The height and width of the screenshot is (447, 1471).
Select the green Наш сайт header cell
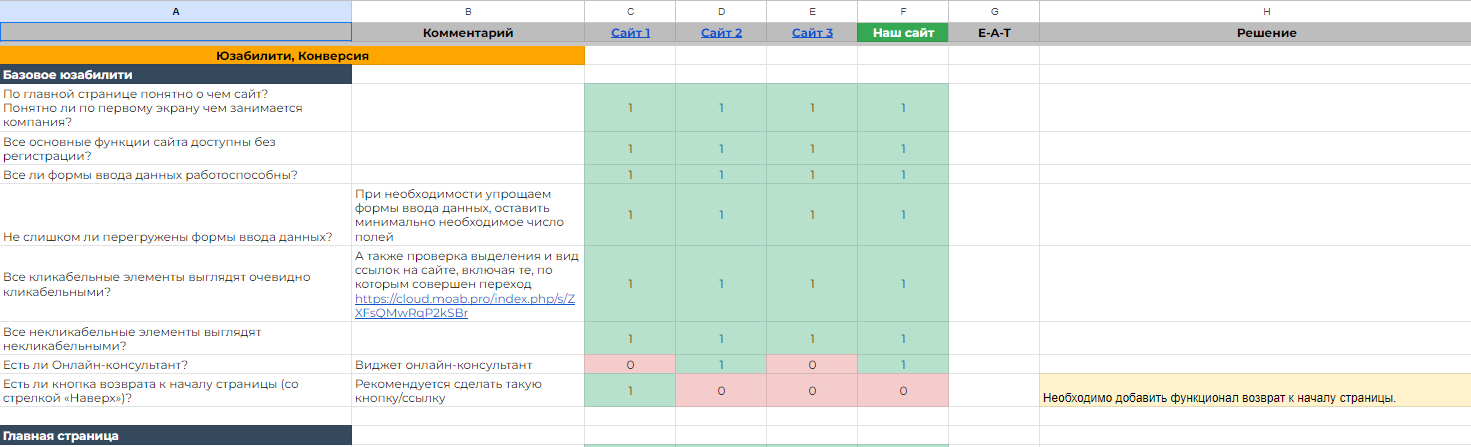click(903, 33)
